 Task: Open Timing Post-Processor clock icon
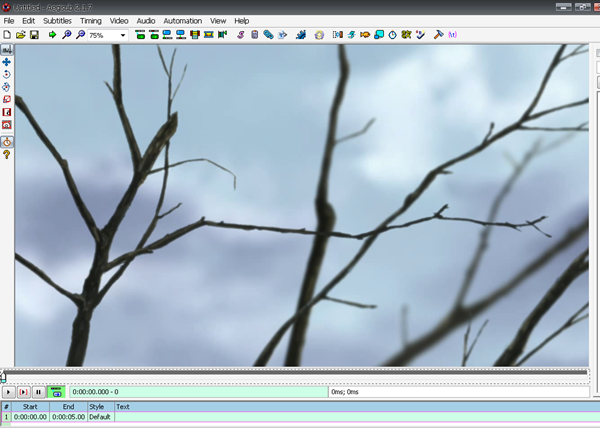point(393,35)
